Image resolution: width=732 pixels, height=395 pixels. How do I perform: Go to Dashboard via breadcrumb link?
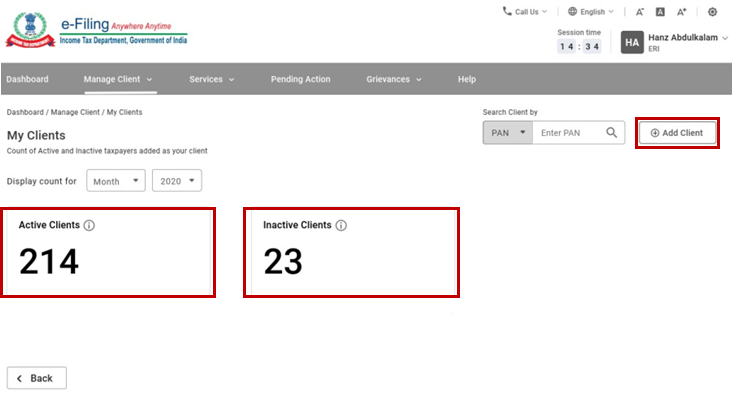point(25,112)
